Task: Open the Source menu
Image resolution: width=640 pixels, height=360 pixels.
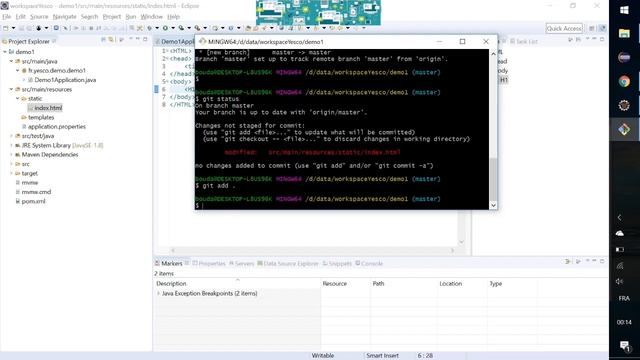Action: [x=39, y=17]
